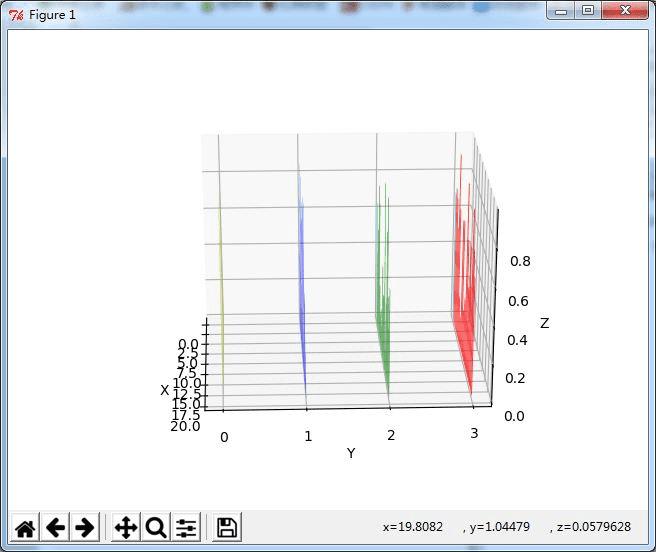Maximize the Figure 1 window

coord(588,10)
